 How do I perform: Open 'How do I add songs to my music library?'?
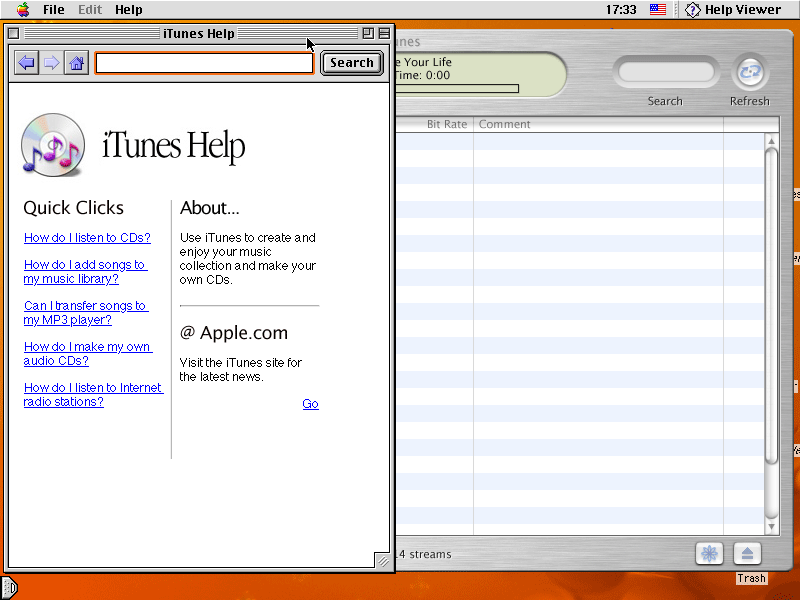coord(85,271)
